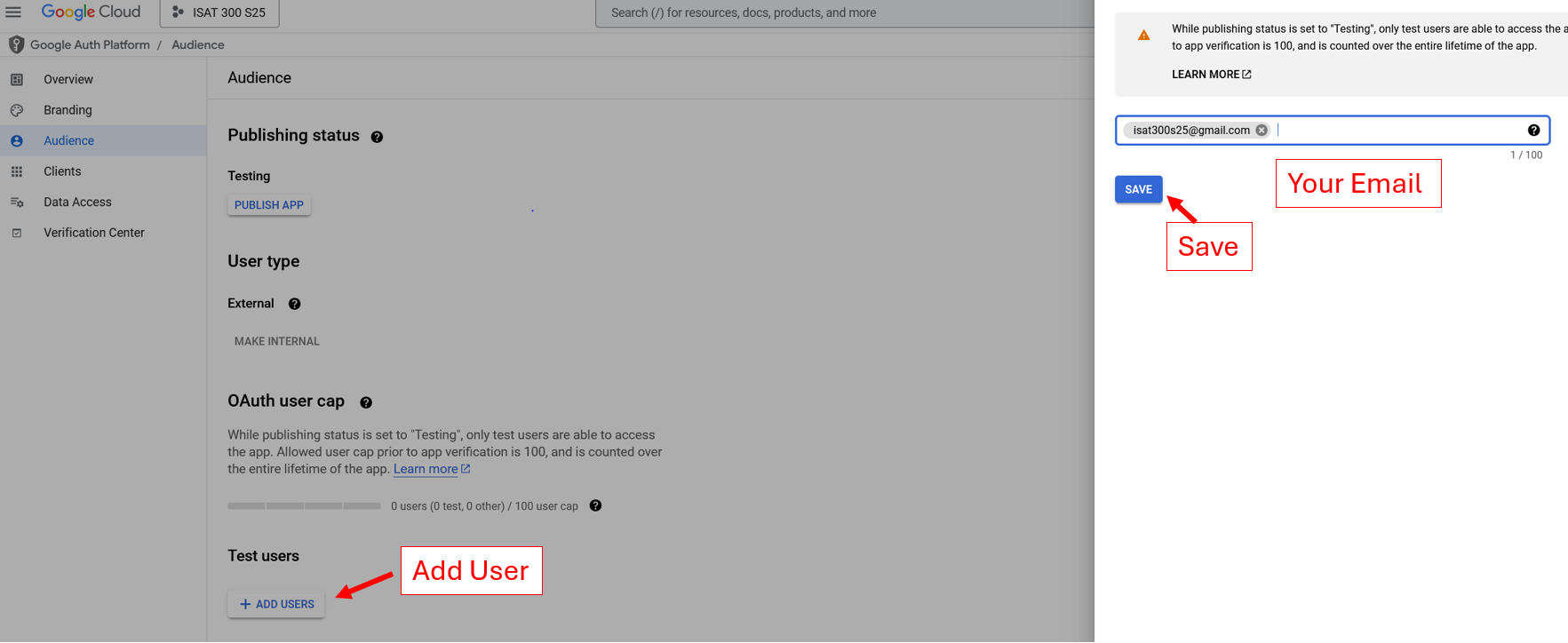Open help for OAuth user cap
Image resolution: width=1568 pixels, height=643 pixels.
(x=366, y=402)
